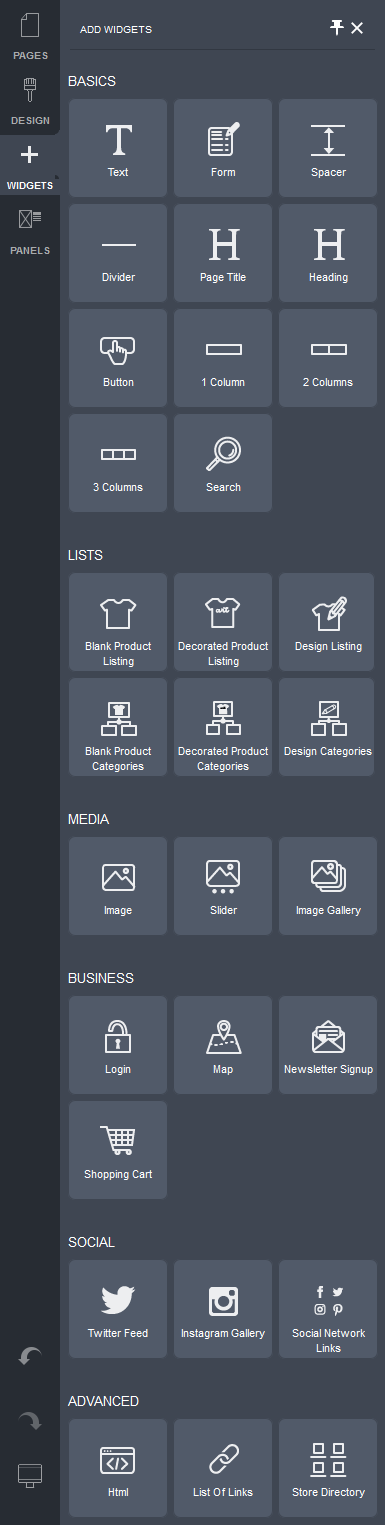Image resolution: width=385 pixels, height=1525 pixels.
Task: Add a Page Title widget
Action: (223, 253)
